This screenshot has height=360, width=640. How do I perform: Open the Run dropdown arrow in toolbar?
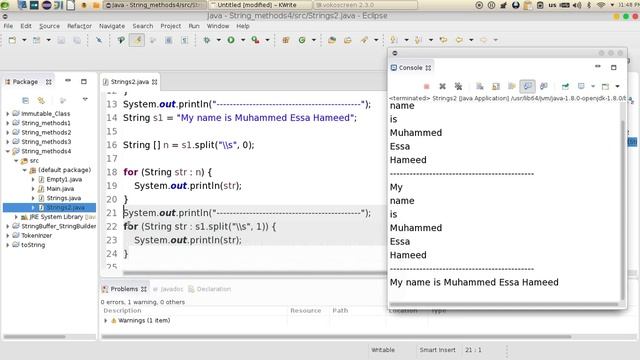[x=243, y=40]
